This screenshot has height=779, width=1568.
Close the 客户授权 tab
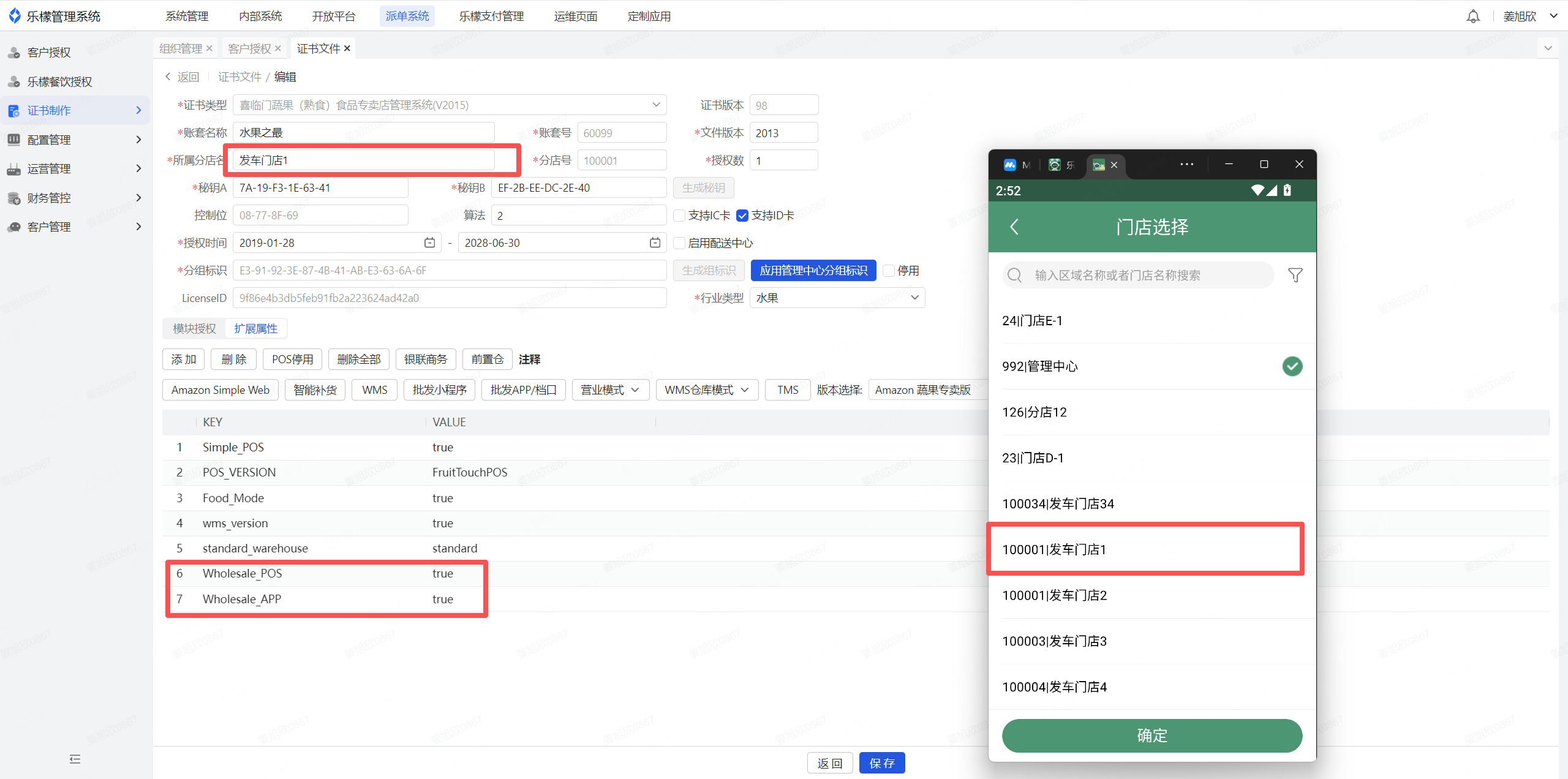[x=278, y=48]
